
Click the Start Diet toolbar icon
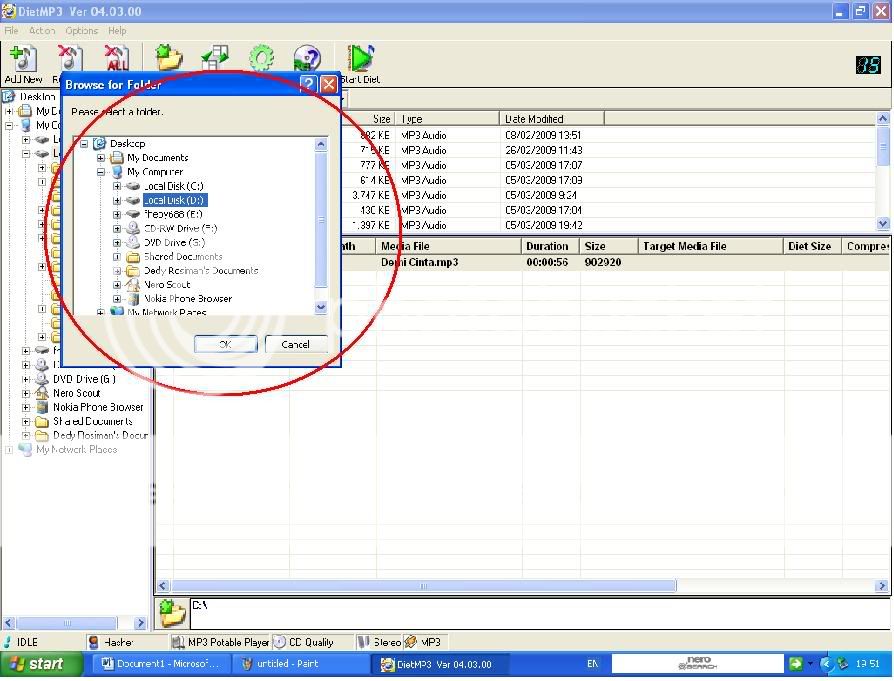point(359,60)
